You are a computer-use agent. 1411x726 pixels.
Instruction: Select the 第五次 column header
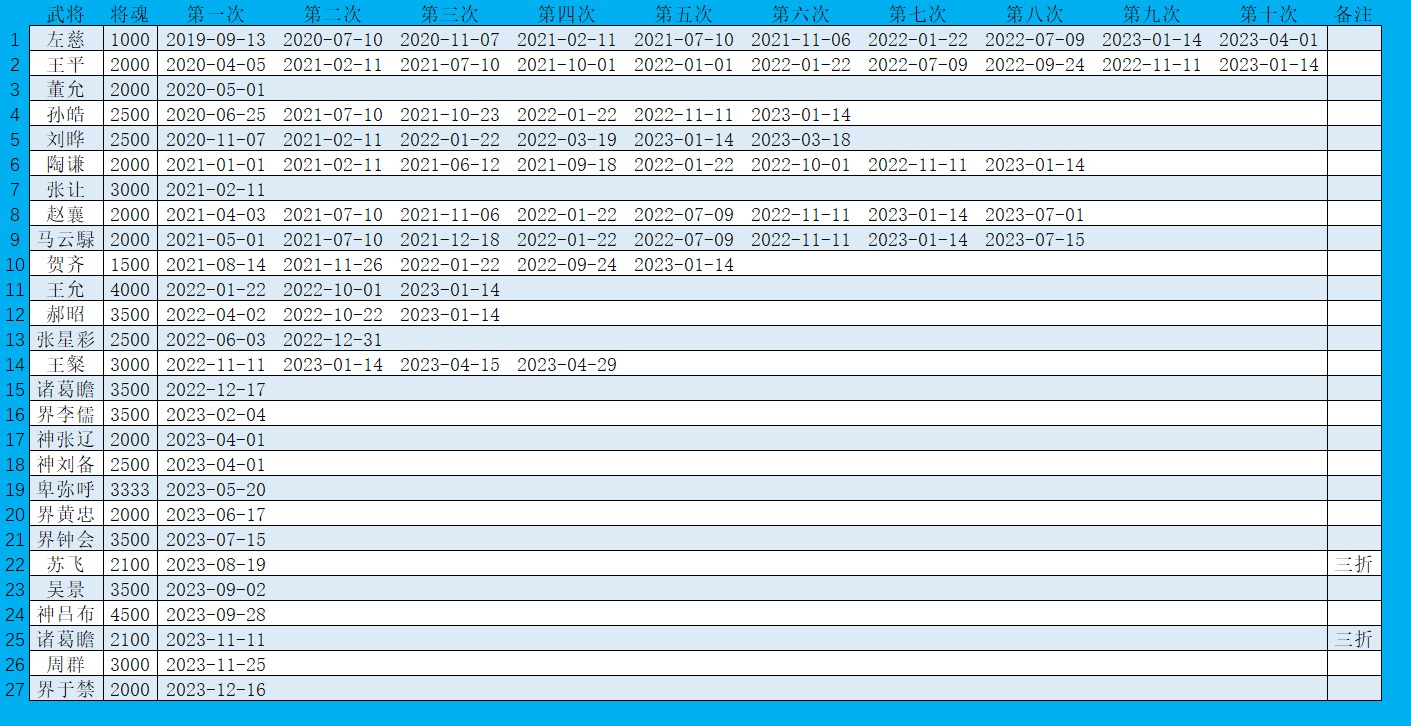tap(684, 14)
